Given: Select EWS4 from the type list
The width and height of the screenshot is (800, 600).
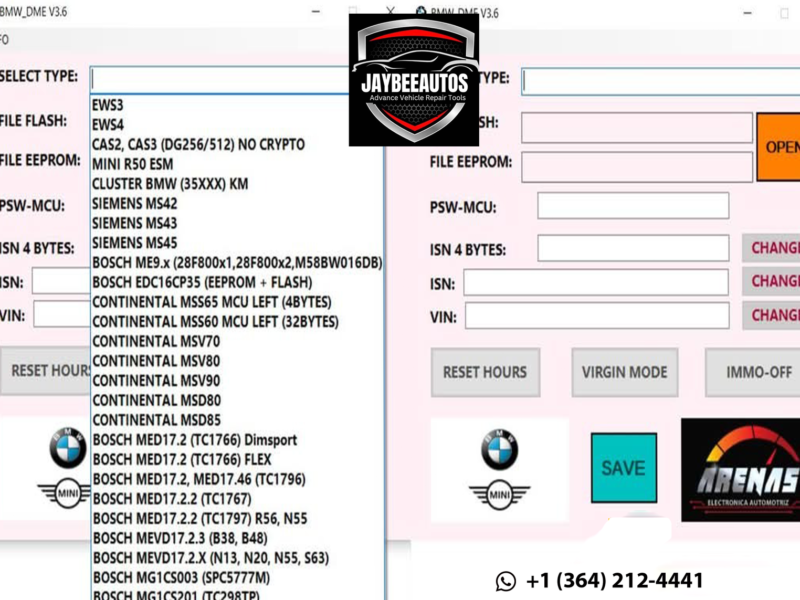Looking at the screenshot, I should tap(108, 125).
